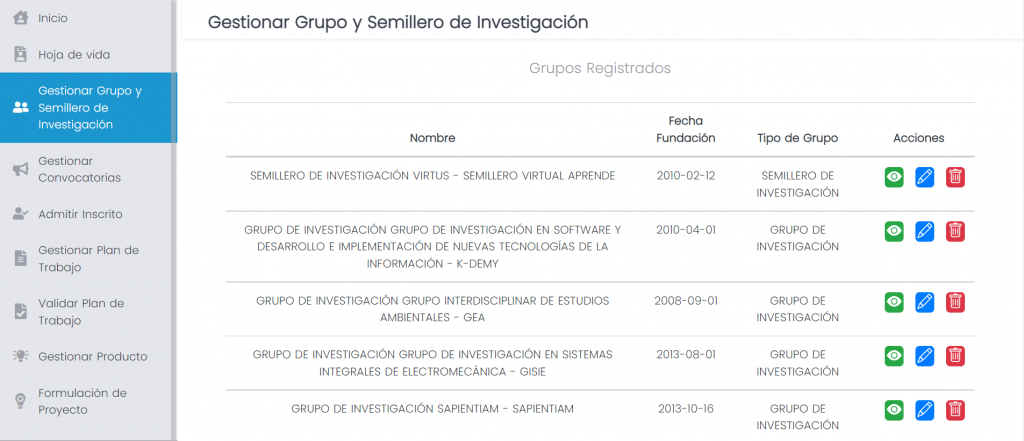Open Gestionar Convocatorias in sidebar

pyautogui.click(x=79, y=169)
